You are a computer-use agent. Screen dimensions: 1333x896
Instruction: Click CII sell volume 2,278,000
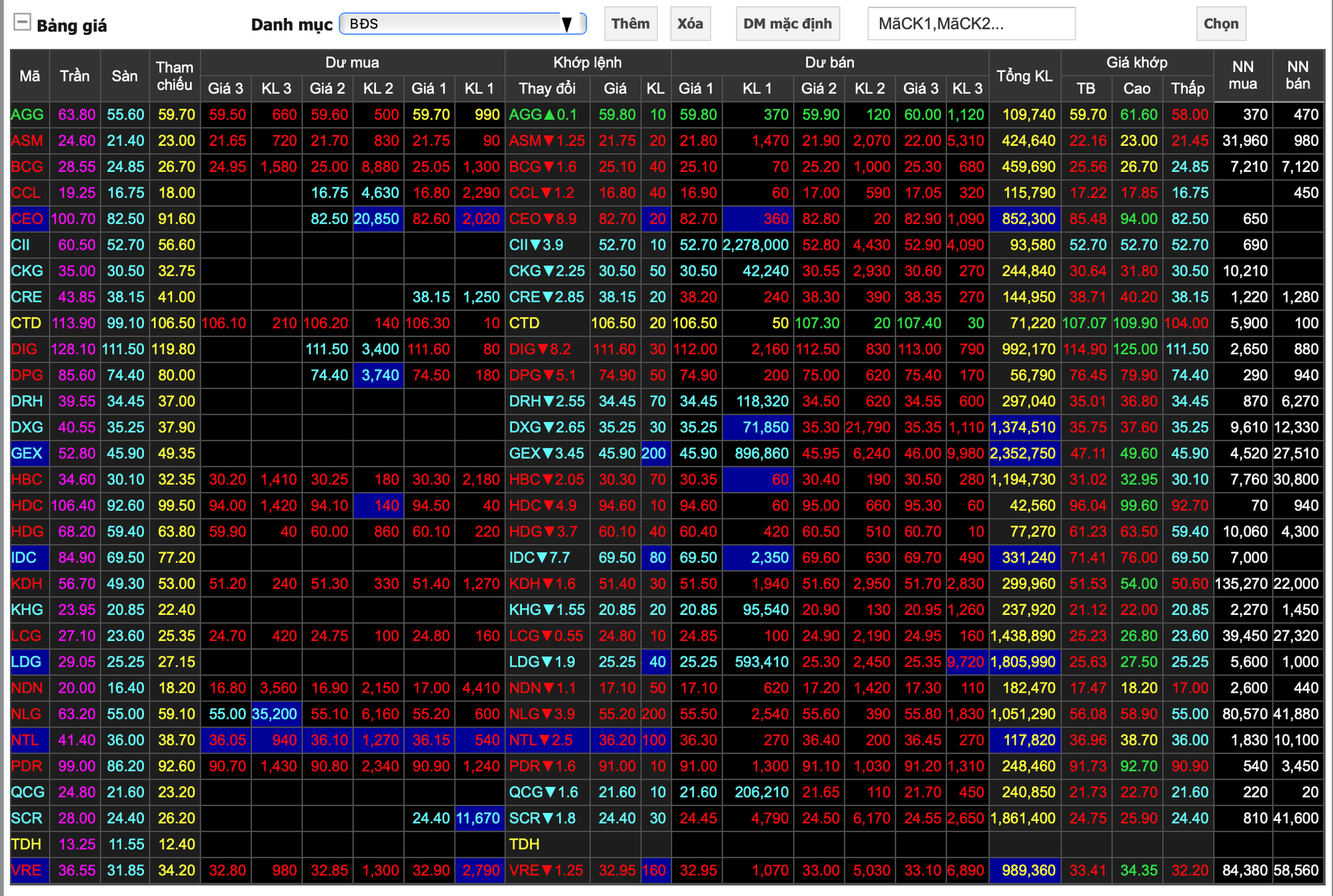[757, 244]
